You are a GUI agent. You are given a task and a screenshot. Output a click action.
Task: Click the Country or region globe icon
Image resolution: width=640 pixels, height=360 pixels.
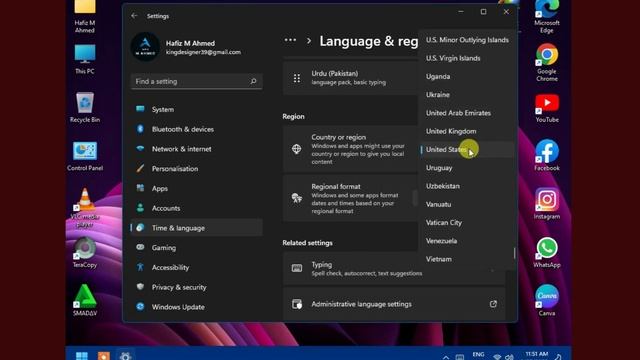297,149
